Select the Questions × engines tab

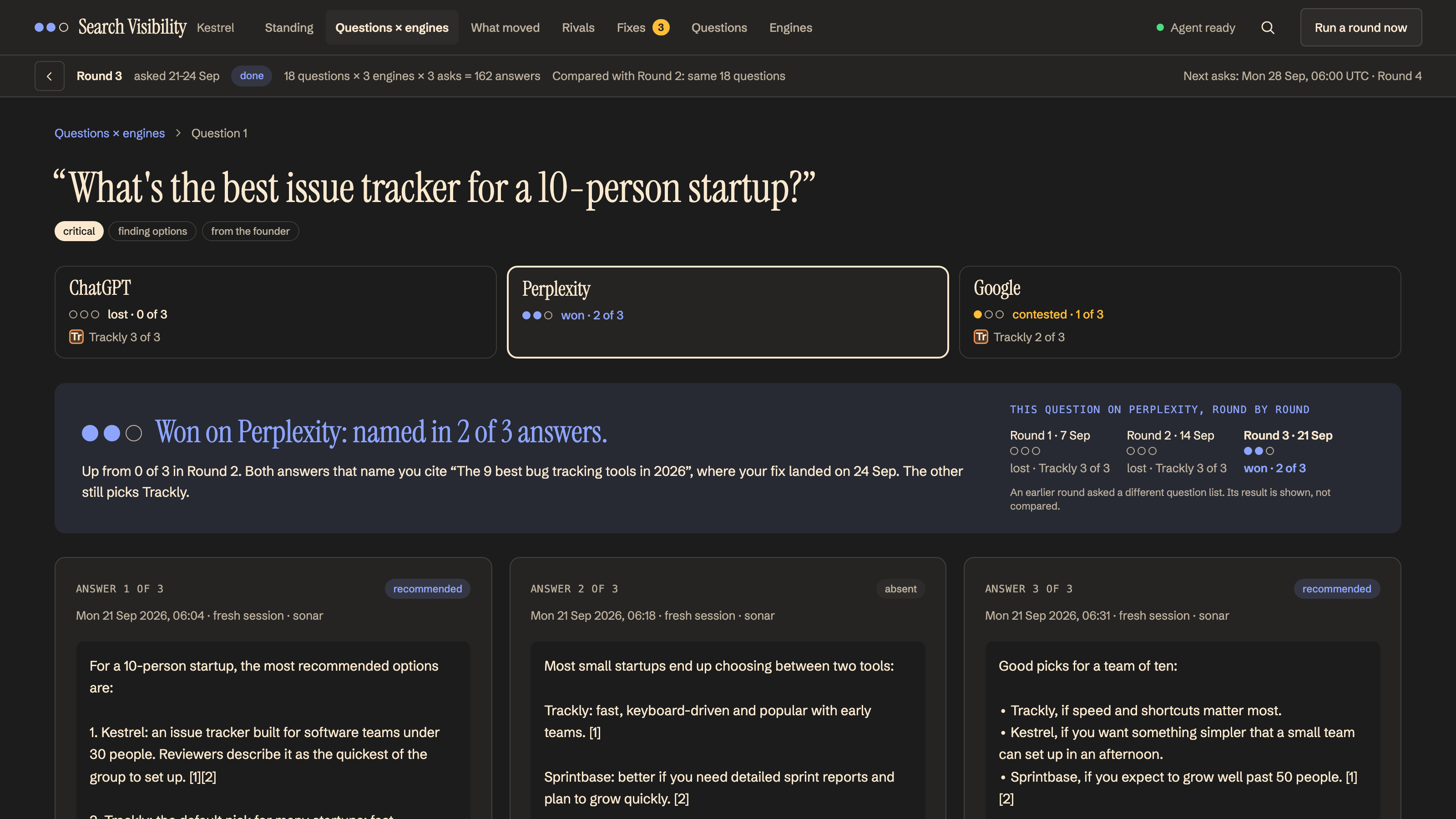coord(392,27)
